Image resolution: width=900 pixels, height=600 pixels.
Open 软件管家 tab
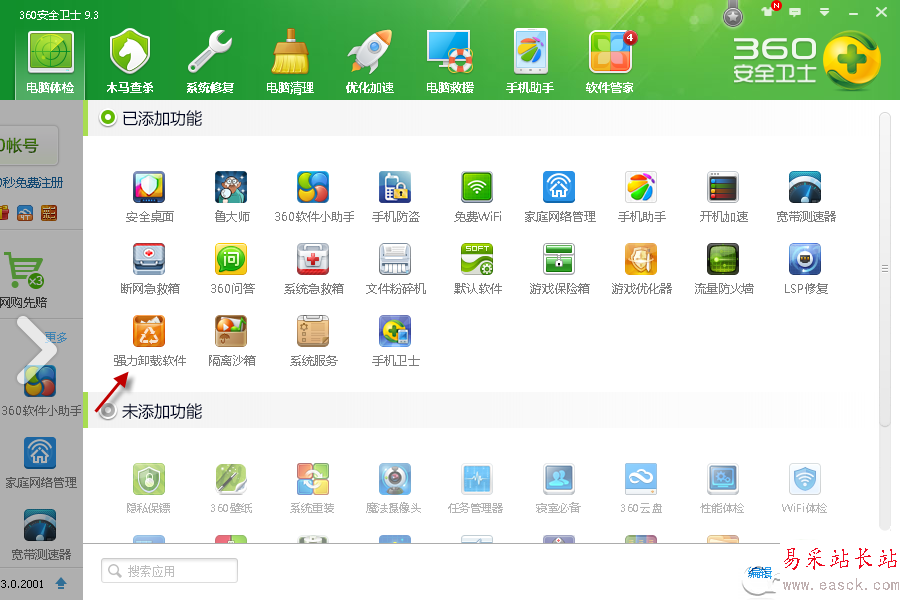(610, 63)
